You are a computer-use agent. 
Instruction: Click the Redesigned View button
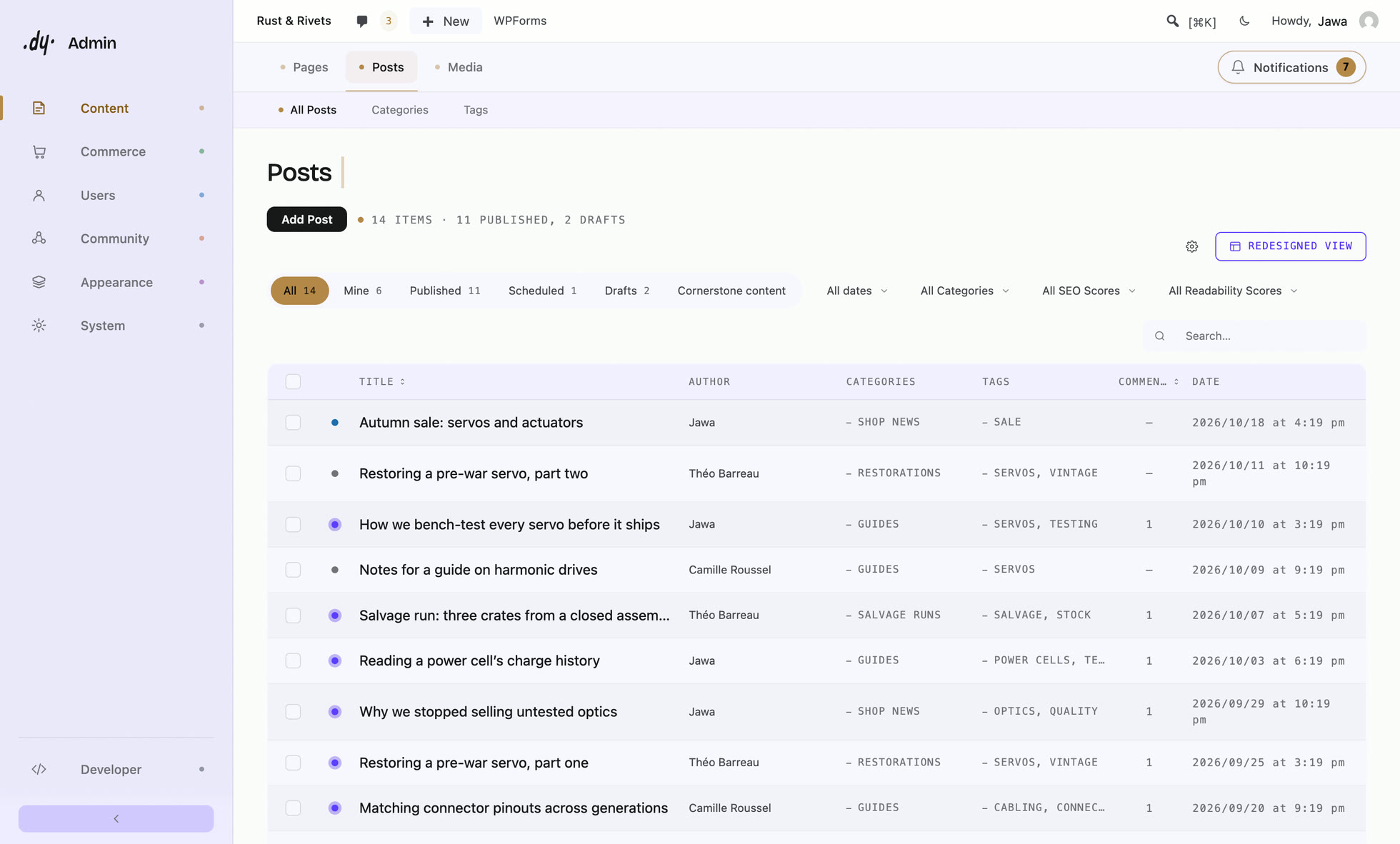click(x=1290, y=246)
